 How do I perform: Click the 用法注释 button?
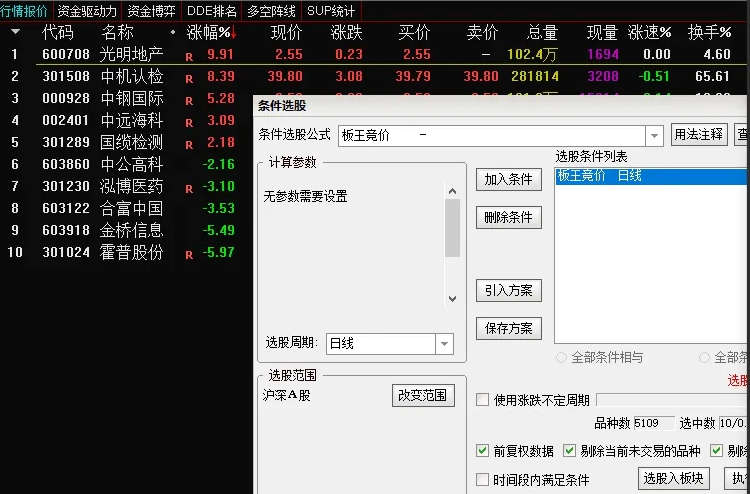tap(699, 135)
